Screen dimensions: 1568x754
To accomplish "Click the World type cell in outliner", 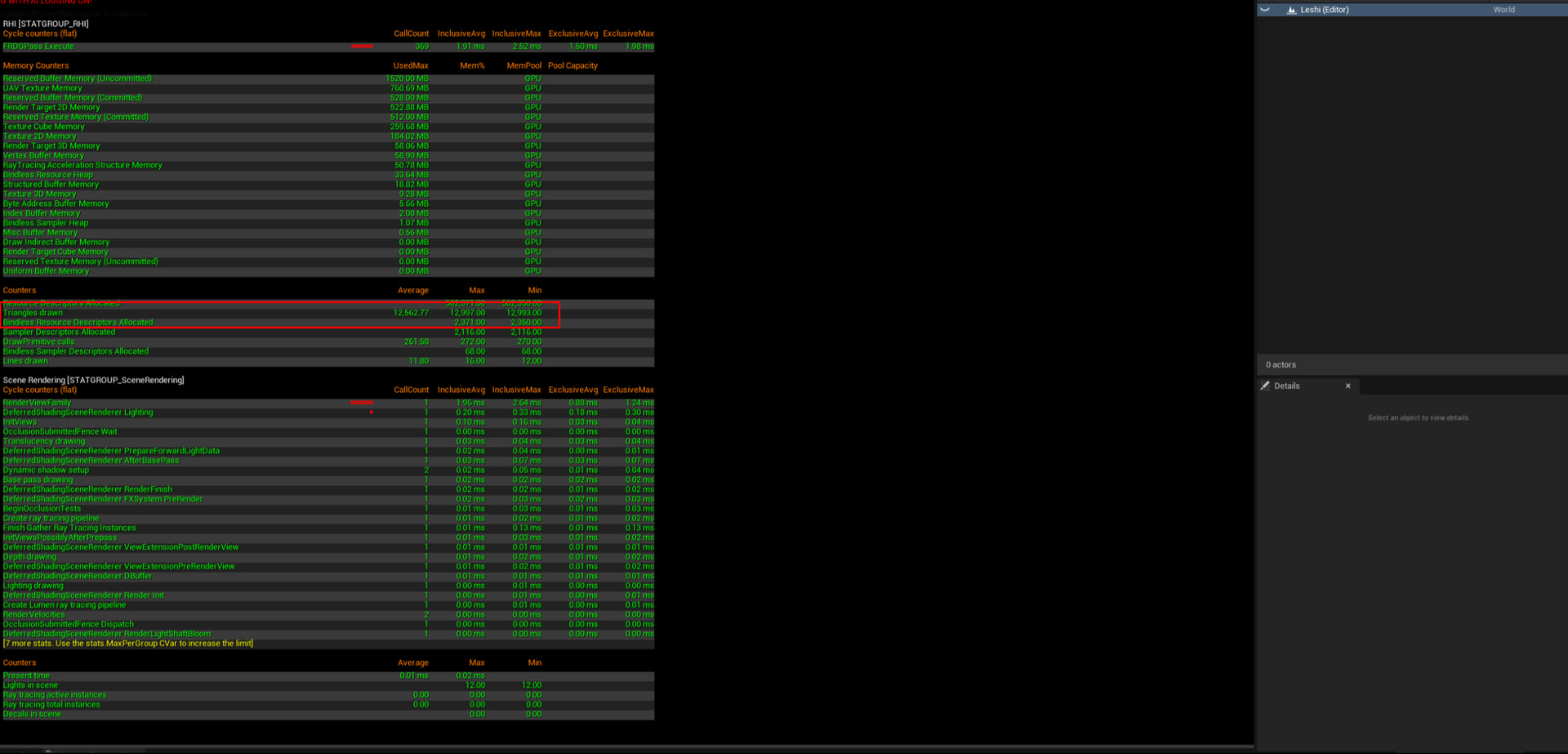I will click(x=1503, y=10).
